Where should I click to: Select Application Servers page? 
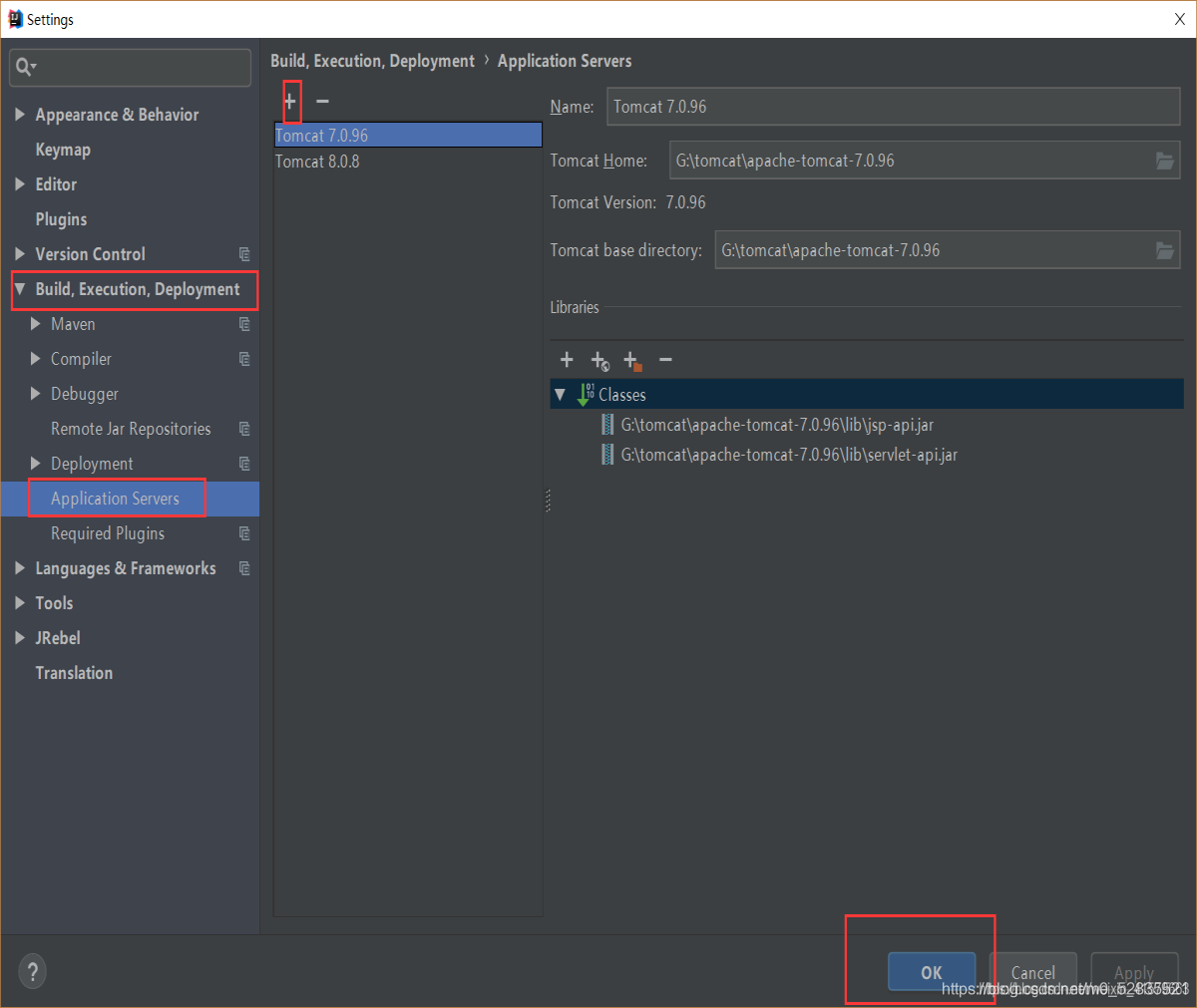click(x=116, y=499)
